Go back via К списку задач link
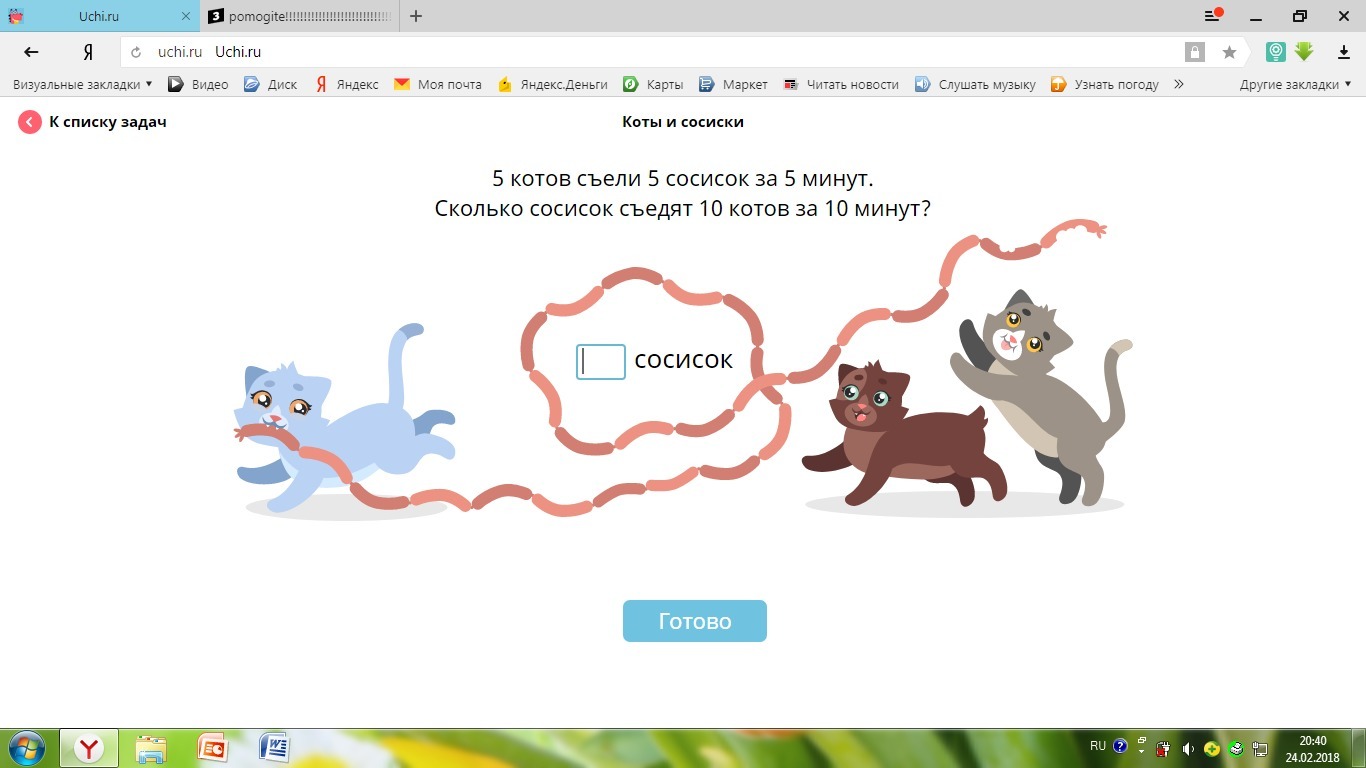This screenshot has height=768, width=1366. (x=108, y=122)
